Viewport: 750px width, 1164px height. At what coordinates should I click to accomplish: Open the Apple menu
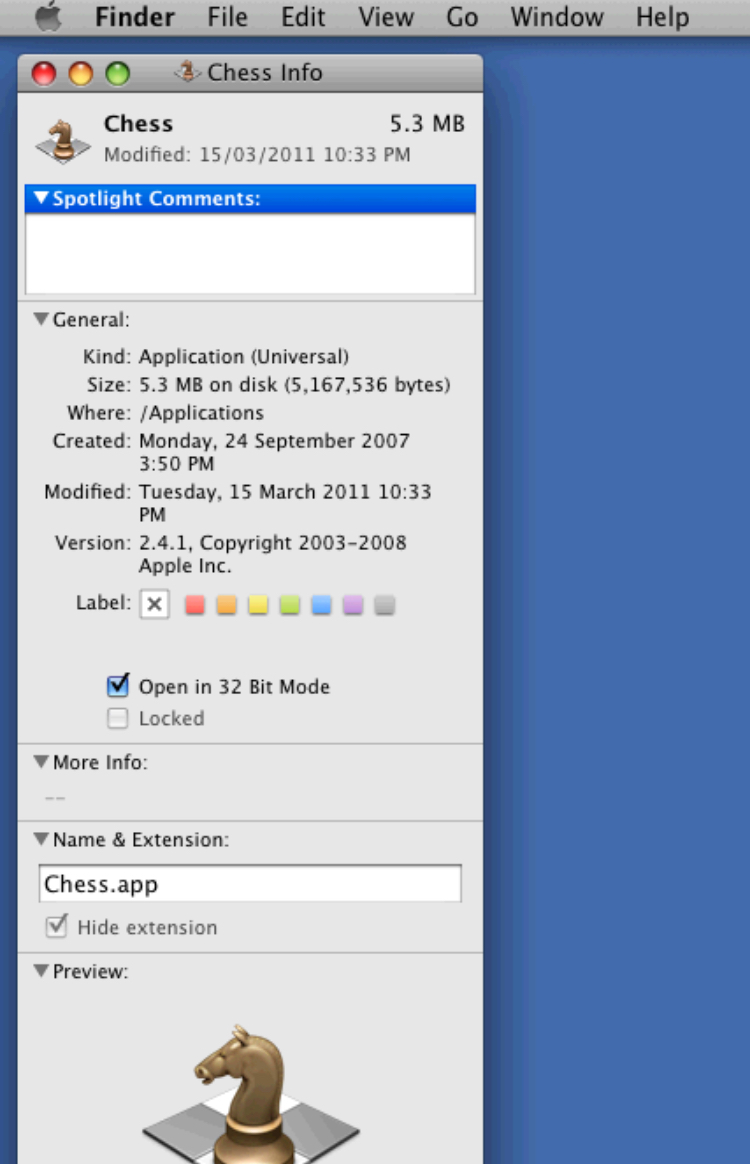[x=49, y=16]
